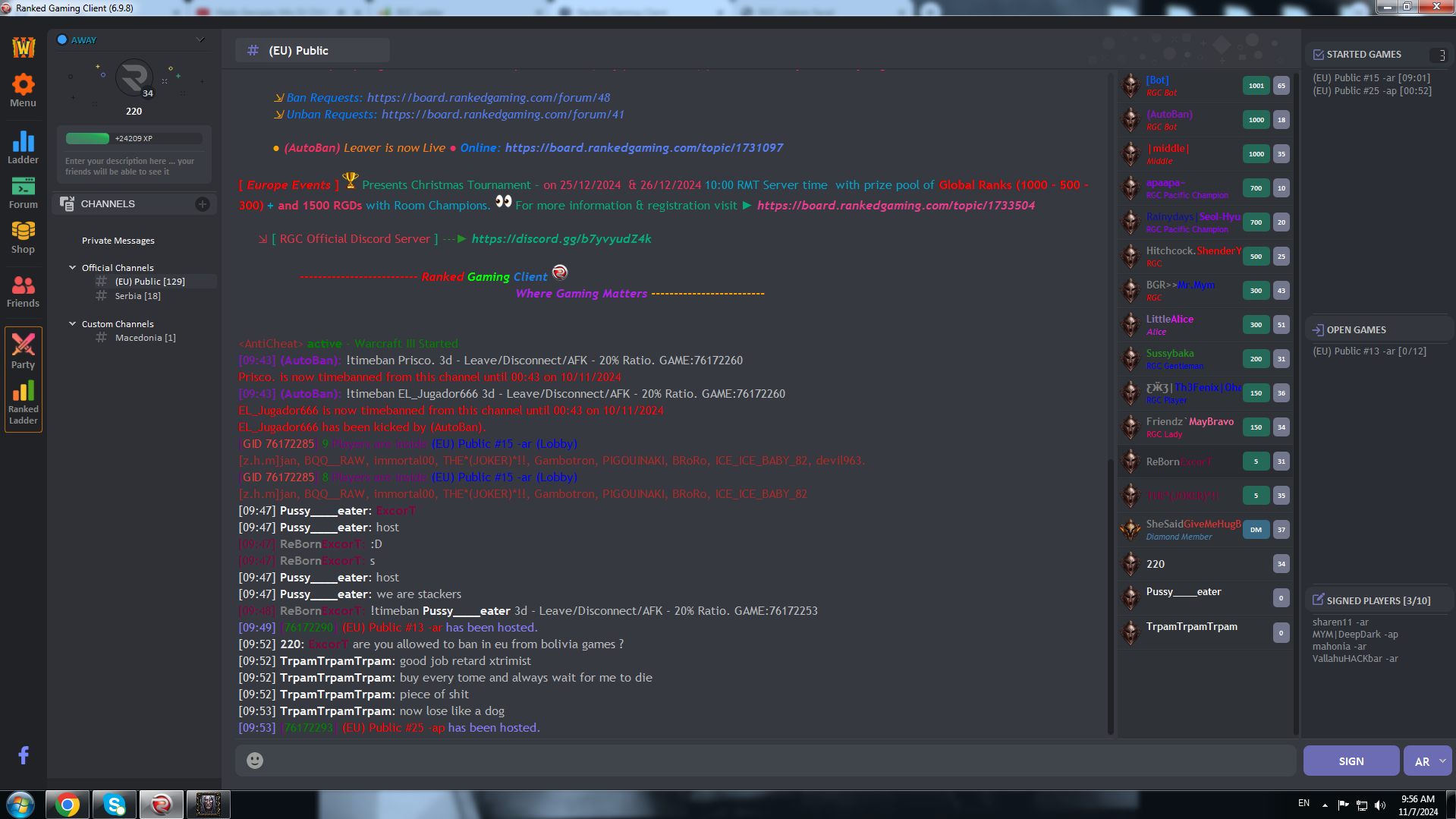The height and width of the screenshot is (819, 1456).
Task: Open the Menu sidebar icon
Action: click(x=23, y=90)
